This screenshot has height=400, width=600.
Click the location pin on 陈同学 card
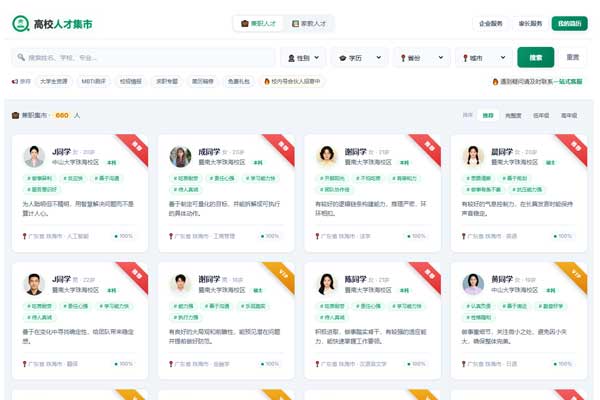(317, 364)
